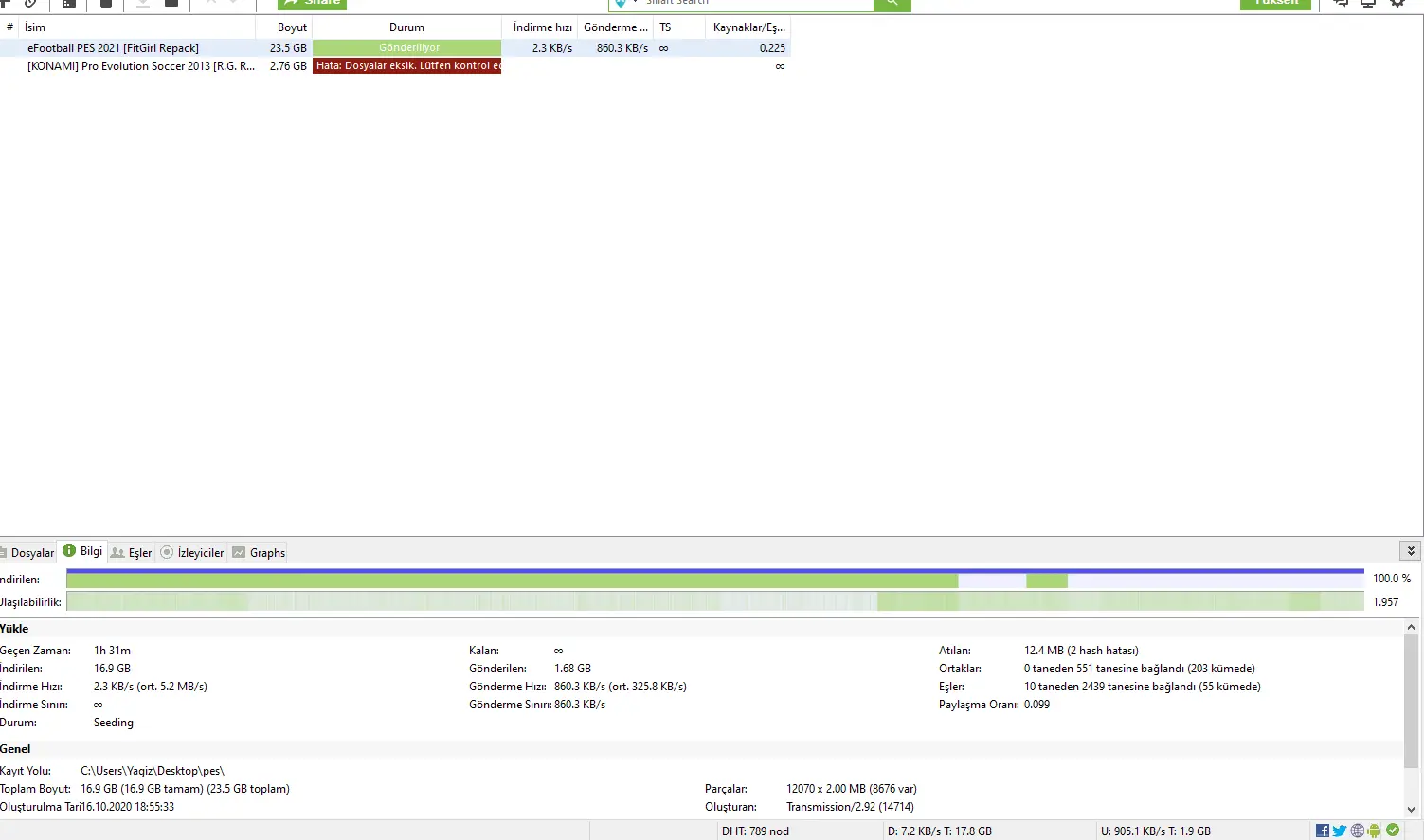Click the tracker icon beside İzleyiciler
The image size is (1424, 840).
[167, 552]
